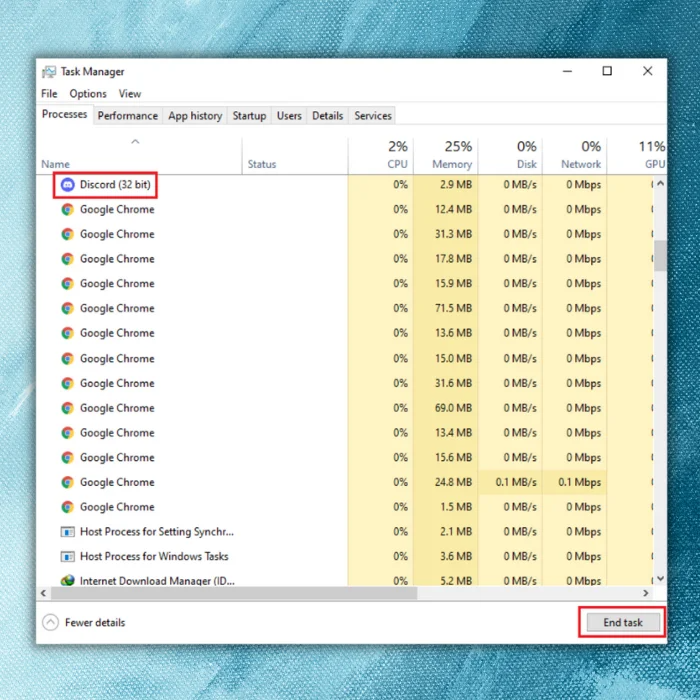
Task: Select the Processes tab
Action: [x=65, y=114]
